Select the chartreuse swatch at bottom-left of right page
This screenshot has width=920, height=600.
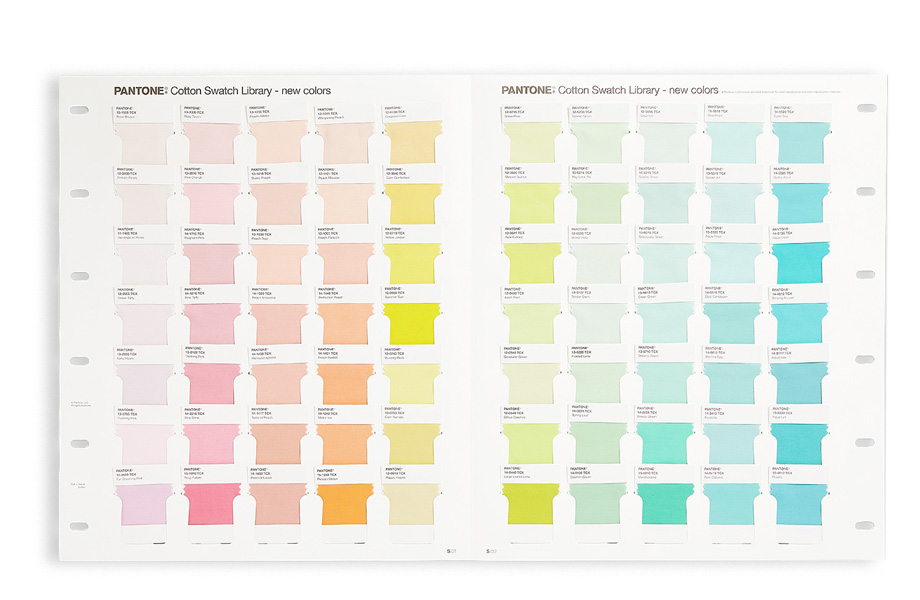pyautogui.click(x=531, y=505)
